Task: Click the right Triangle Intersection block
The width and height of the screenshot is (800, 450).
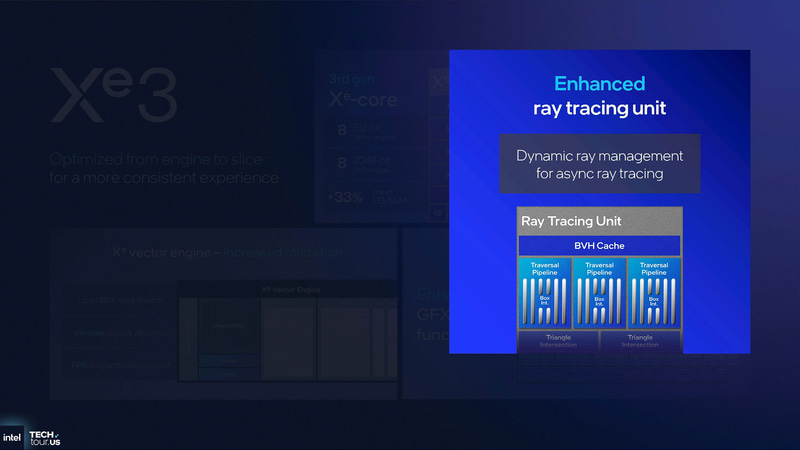Action: [640, 341]
